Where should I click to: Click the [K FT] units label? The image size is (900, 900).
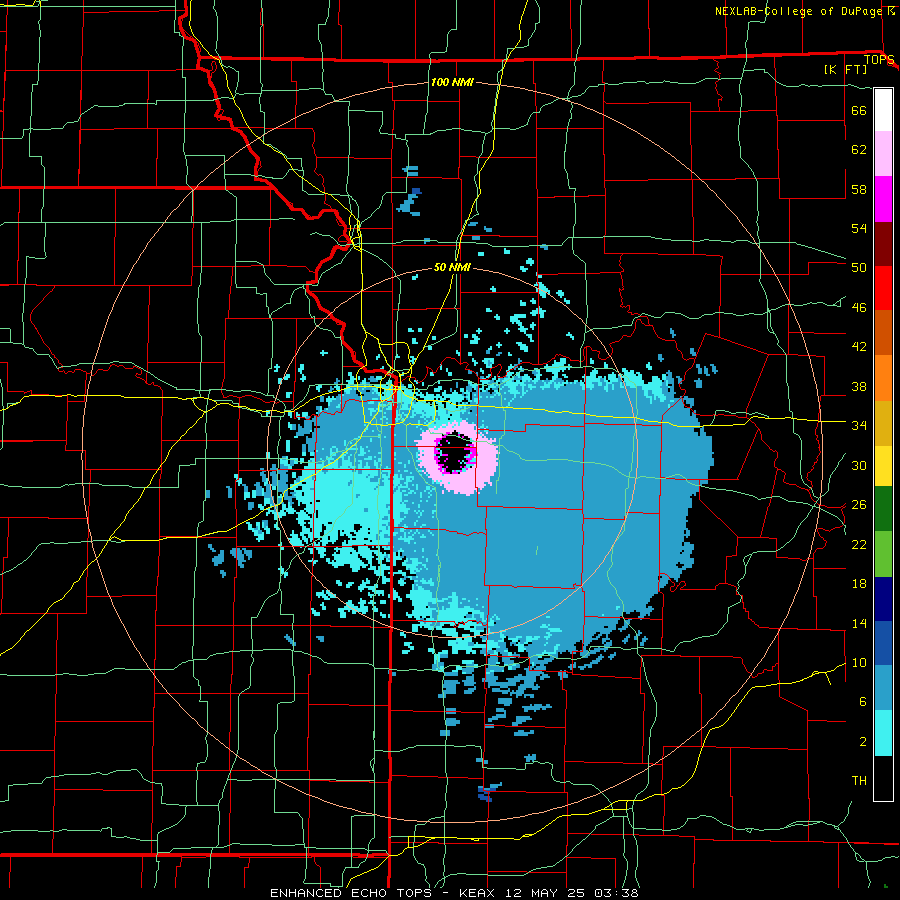(x=845, y=69)
